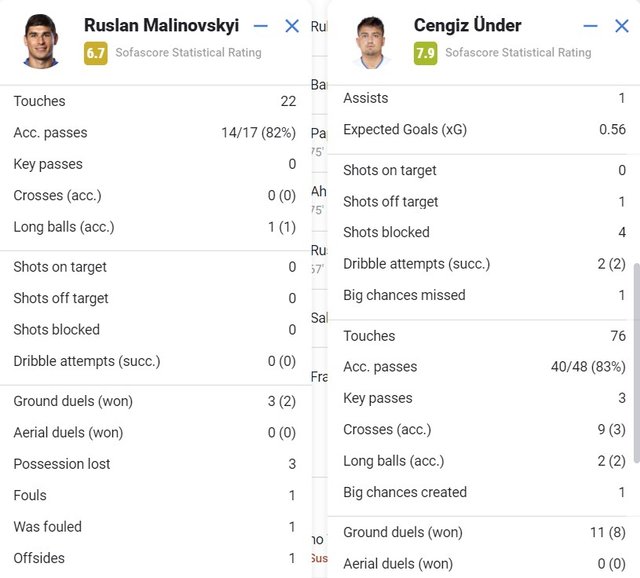640x578 pixels.
Task: Click the 6.7 rating badge
Action: click(x=96, y=53)
